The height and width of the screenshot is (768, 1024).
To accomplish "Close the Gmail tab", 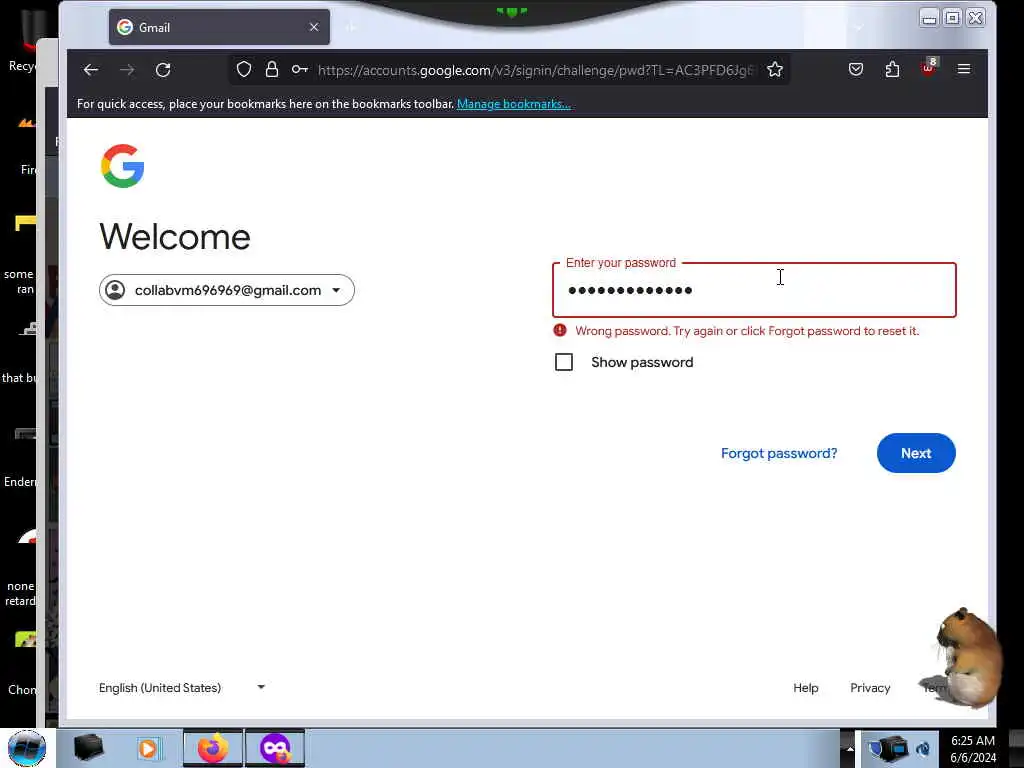I will click(x=314, y=27).
